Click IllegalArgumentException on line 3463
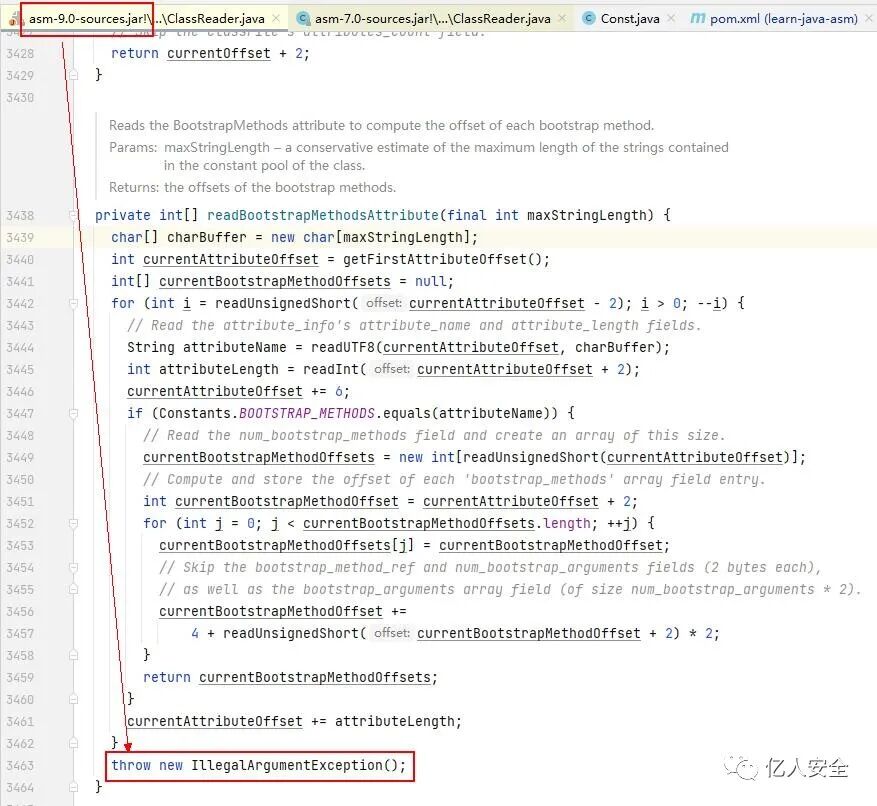 point(287,765)
